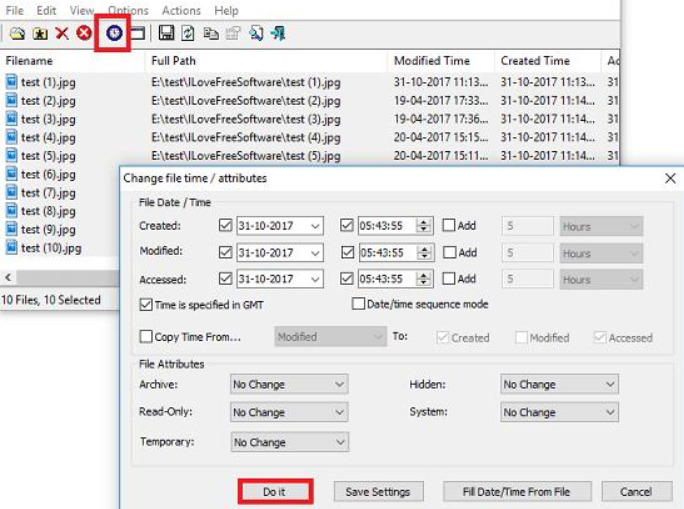Close the Change file time dialog
684x509 pixels.
pyautogui.click(x=670, y=178)
